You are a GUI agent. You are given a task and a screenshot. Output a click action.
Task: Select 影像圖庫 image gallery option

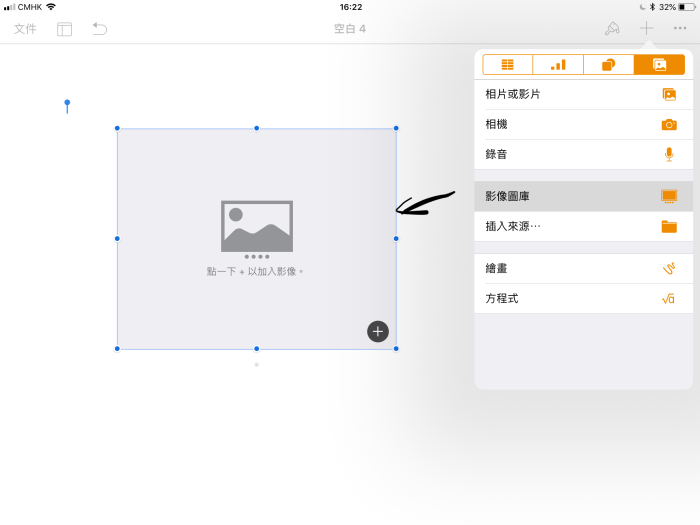point(582,197)
